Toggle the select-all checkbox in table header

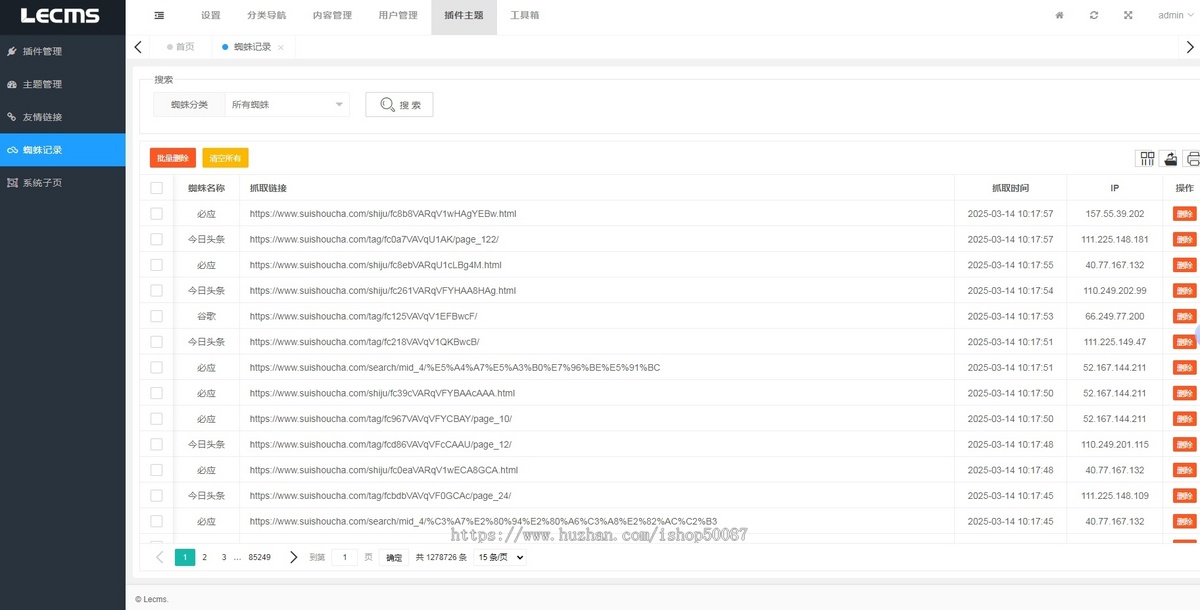(x=156, y=188)
